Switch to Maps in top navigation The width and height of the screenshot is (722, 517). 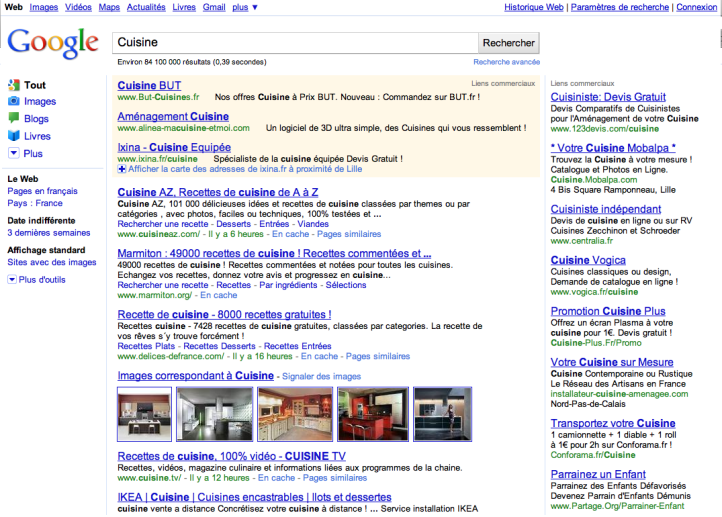[109, 7]
